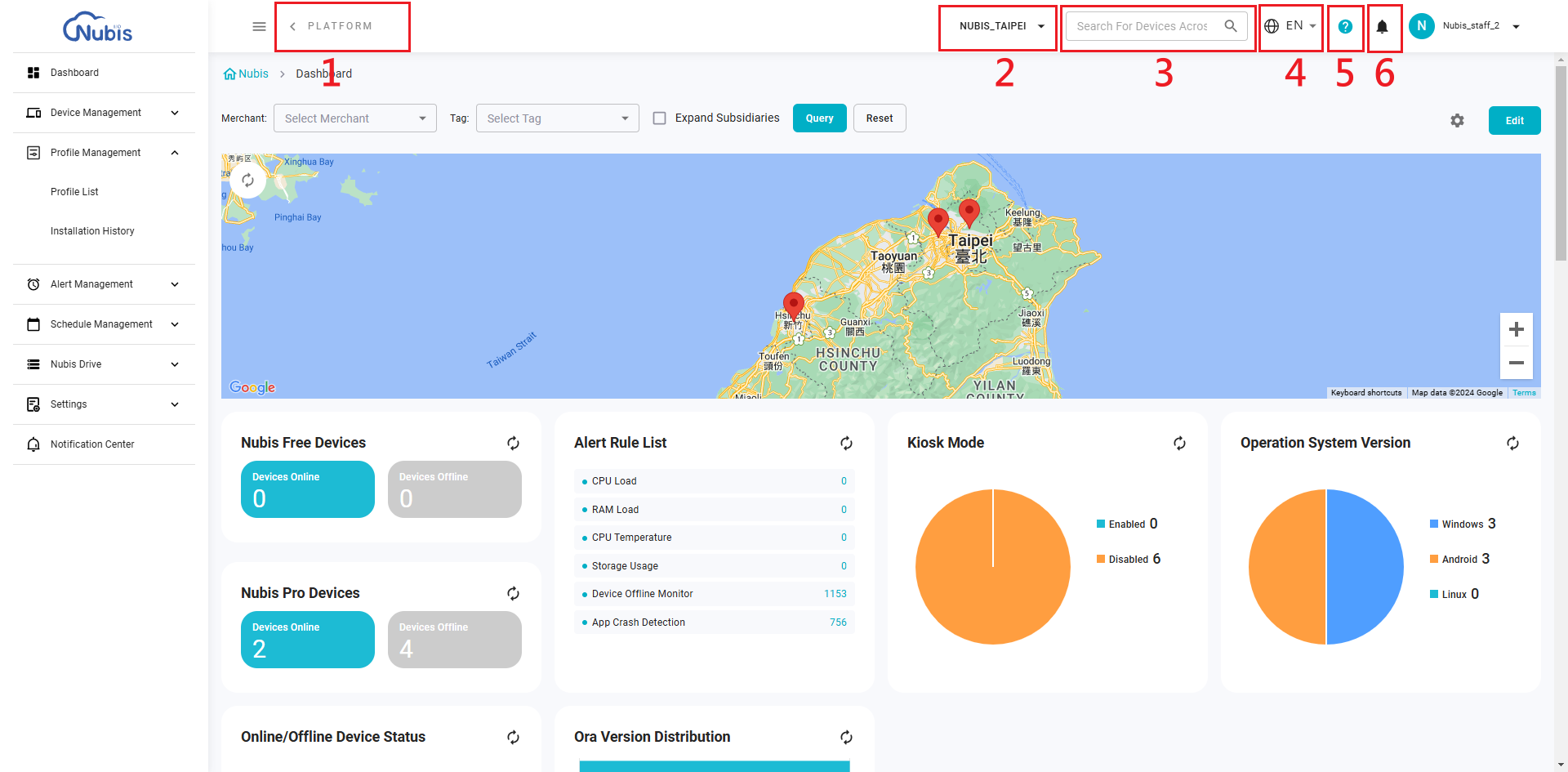Click Nubis Free Devices Offline tile
Screen dimensions: 1568x772
click(x=455, y=489)
